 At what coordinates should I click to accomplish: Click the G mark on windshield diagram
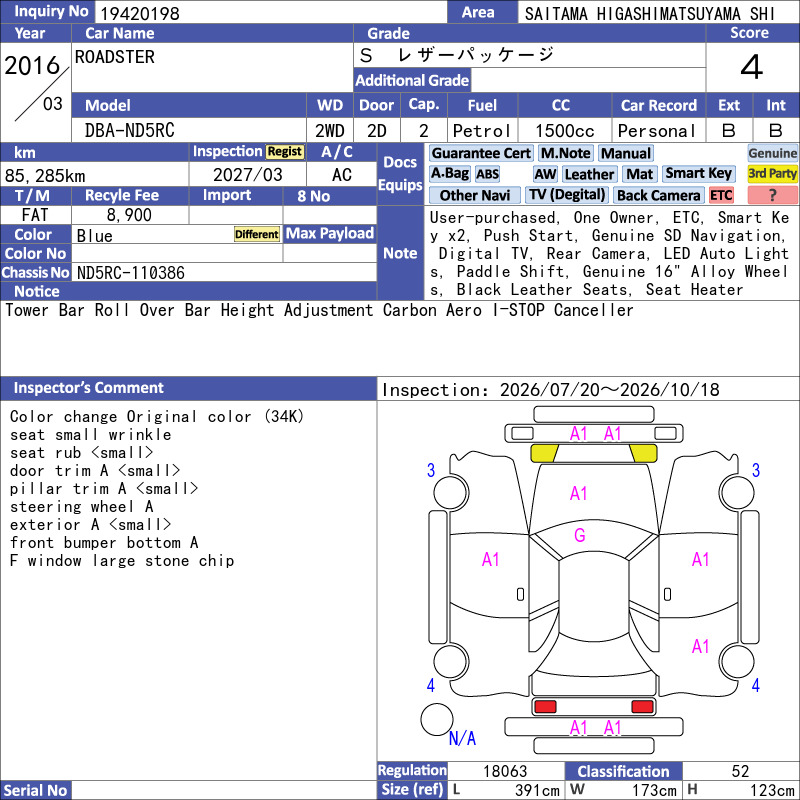(579, 535)
